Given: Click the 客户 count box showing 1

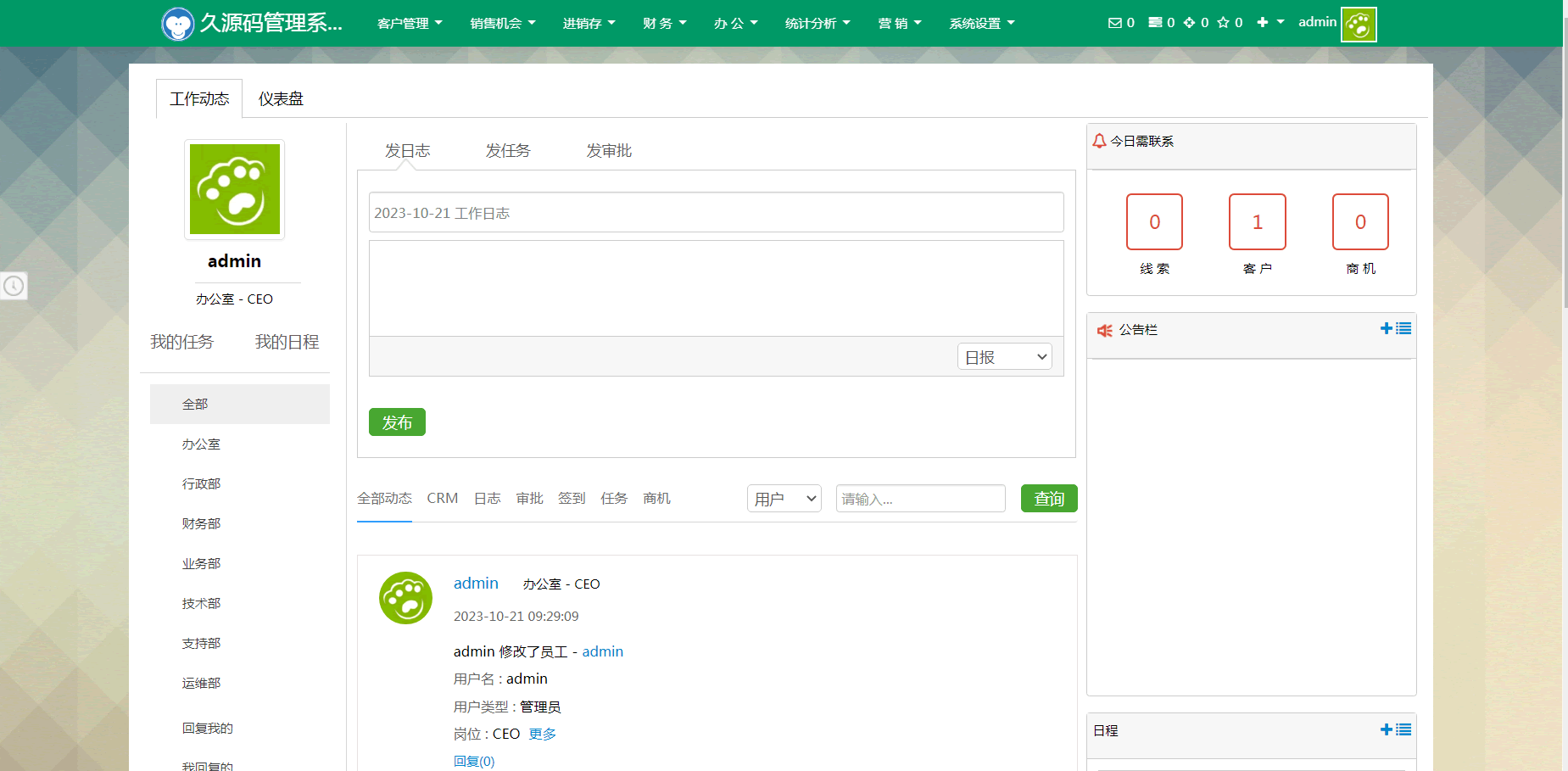Looking at the screenshot, I should click(1257, 222).
